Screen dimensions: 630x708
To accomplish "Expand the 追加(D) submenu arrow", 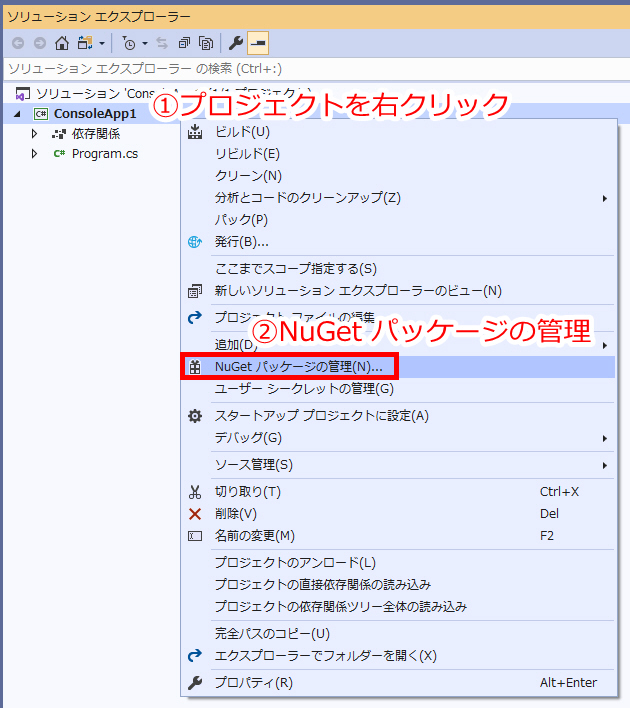I will (605, 346).
